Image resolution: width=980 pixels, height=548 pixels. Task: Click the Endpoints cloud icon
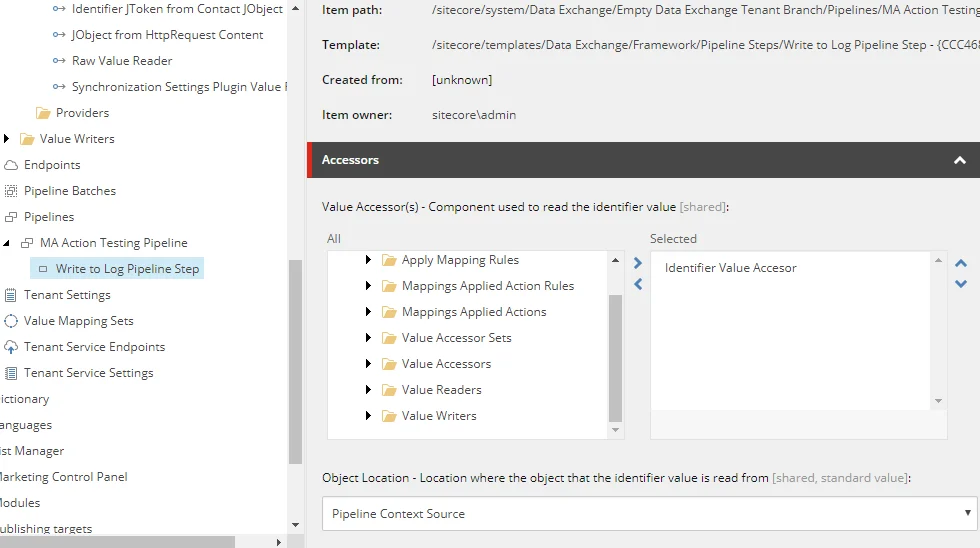click(x=11, y=165)
